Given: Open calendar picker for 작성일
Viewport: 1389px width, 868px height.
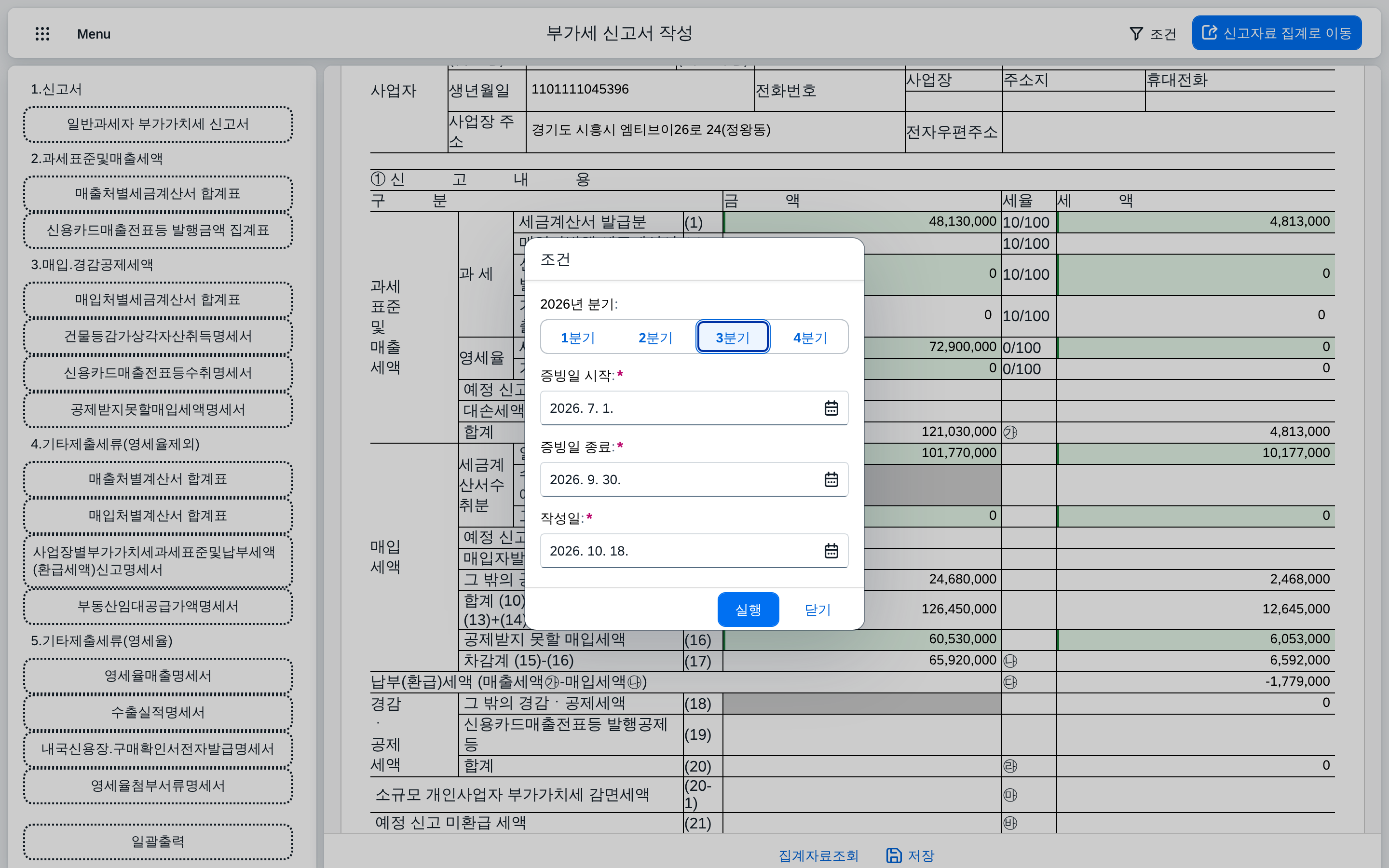Looking at the screenshot, I should (x=831, y=551).
